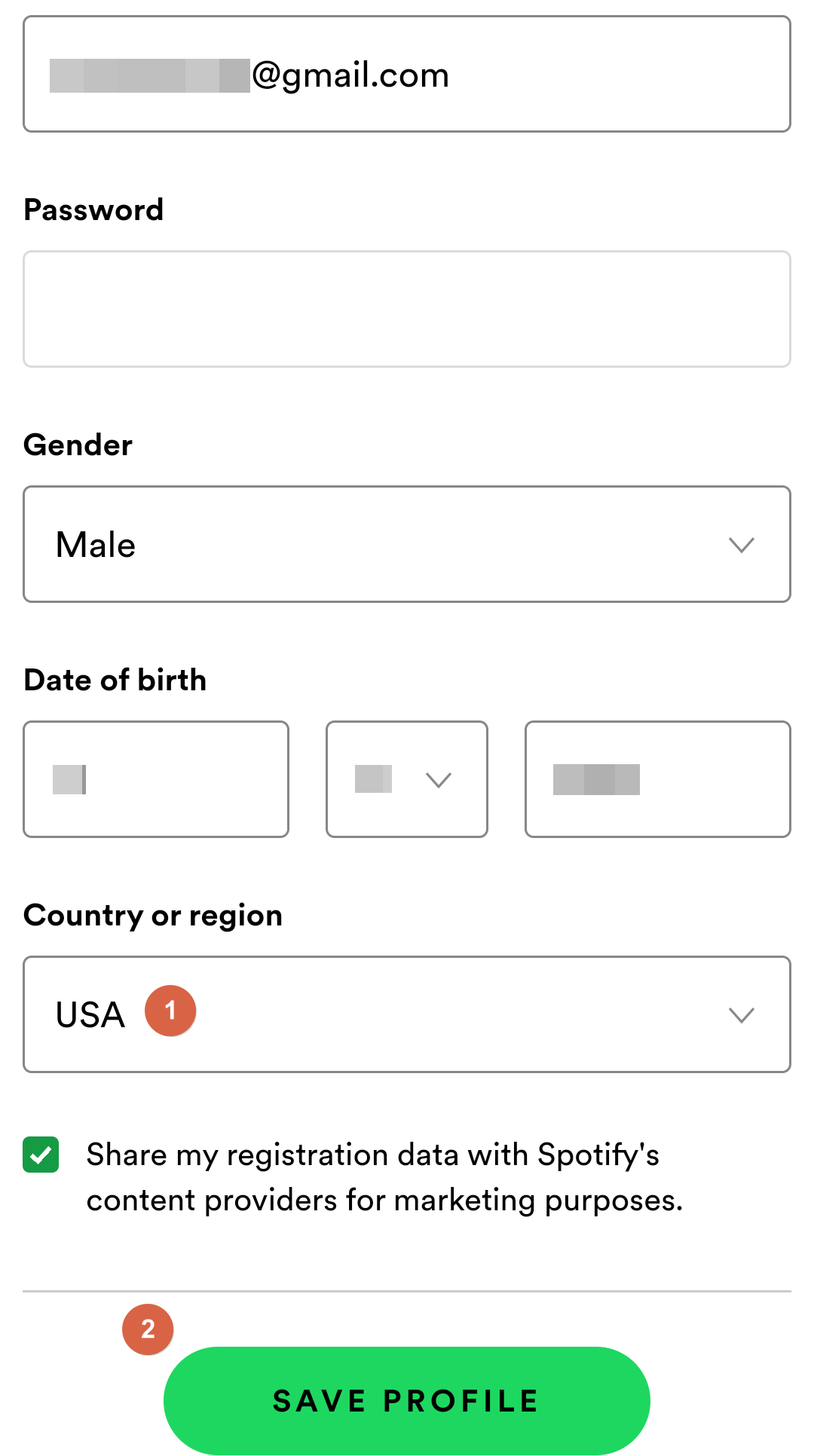
Task: Click the Country or region label
Action: pyautogui.click(x=153, y=916)
